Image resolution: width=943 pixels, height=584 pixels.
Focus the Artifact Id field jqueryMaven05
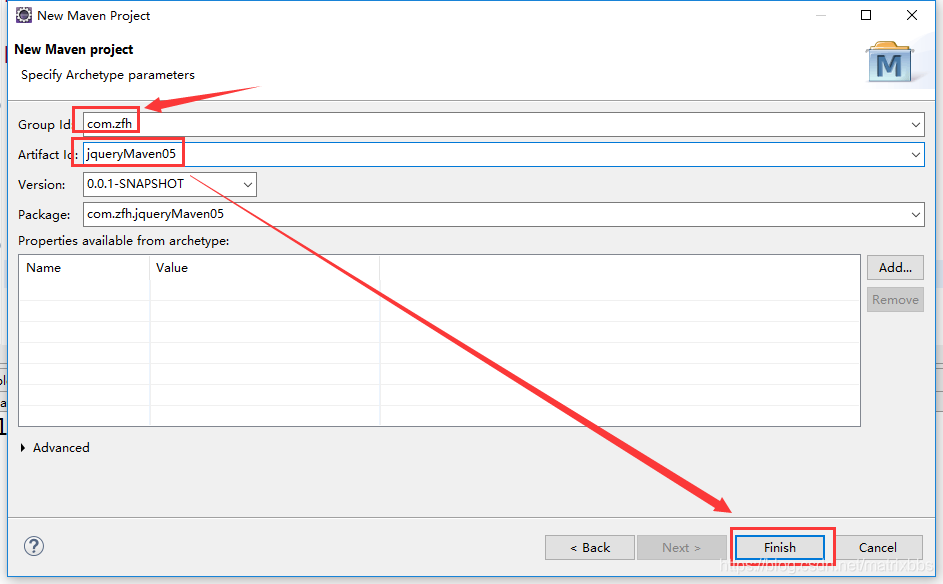point(503,155)
